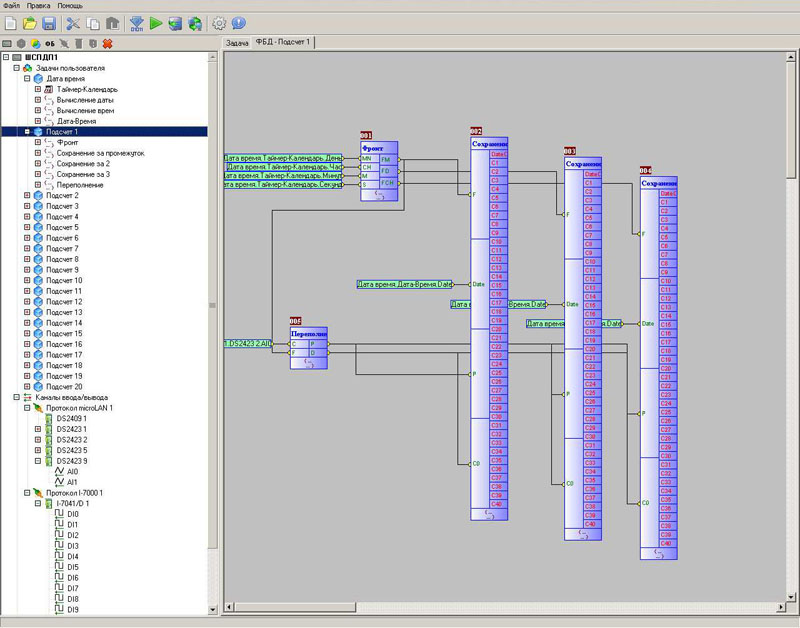Save project with the floppy disk icon
The image size is (800, 628).
tap(48, 23)
